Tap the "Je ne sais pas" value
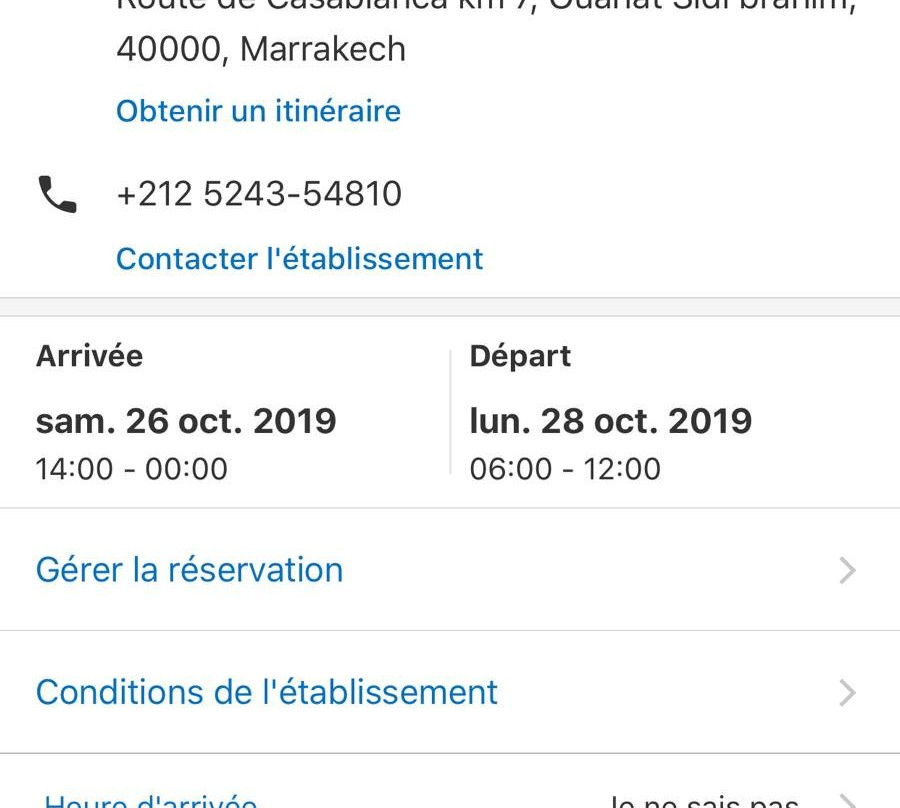Screen dimensions: 900x808 (x=704, y=802)
